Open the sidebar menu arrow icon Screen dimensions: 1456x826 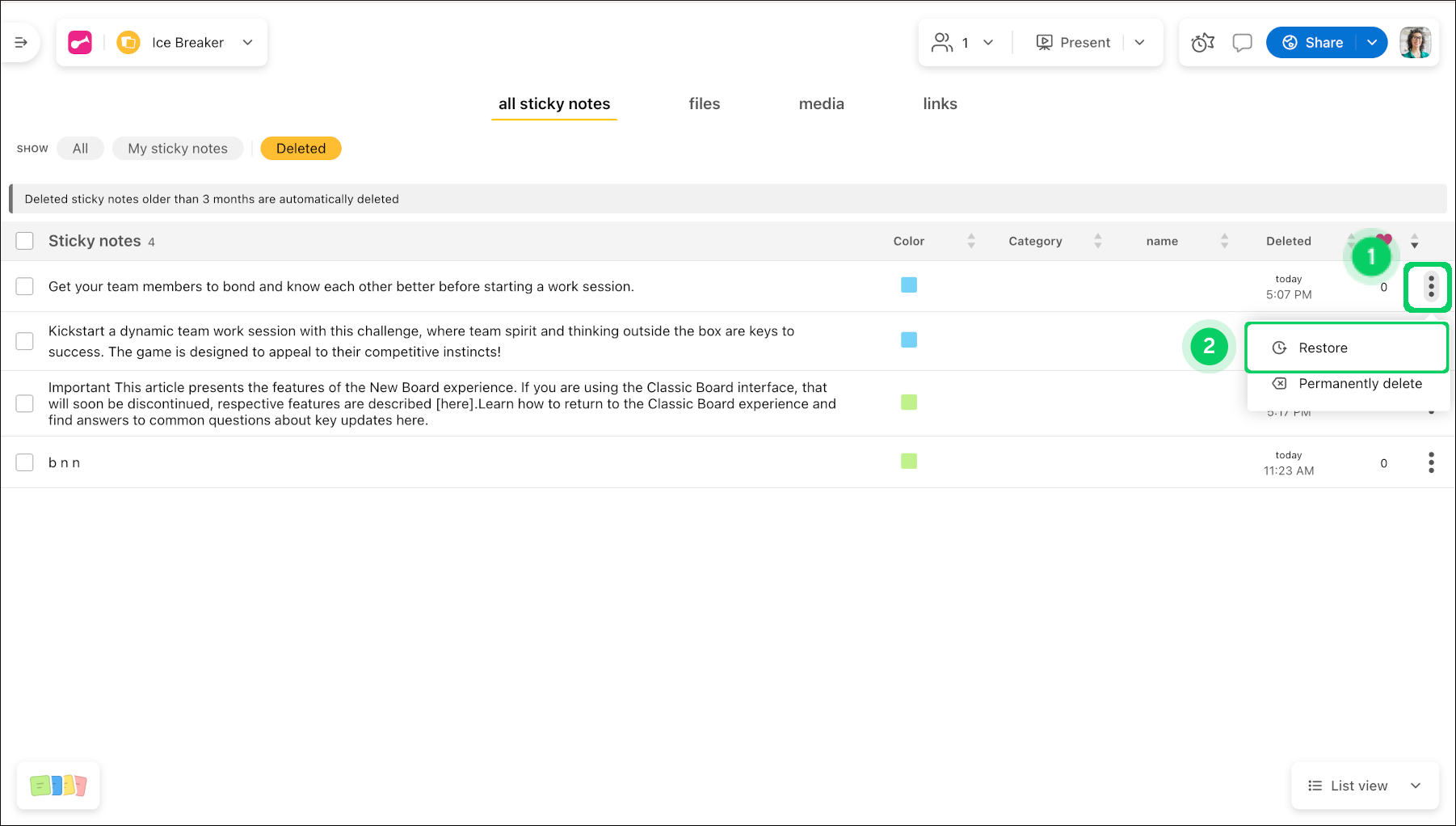[21, 43]
